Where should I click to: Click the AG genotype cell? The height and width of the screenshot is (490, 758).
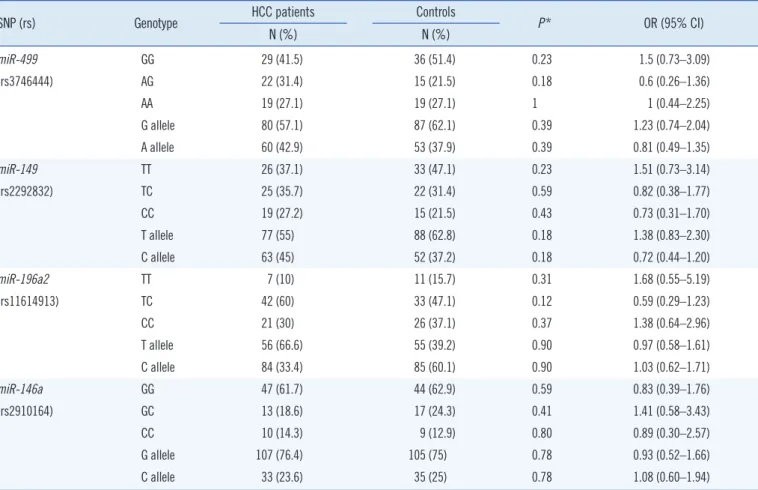click(147, 82)
